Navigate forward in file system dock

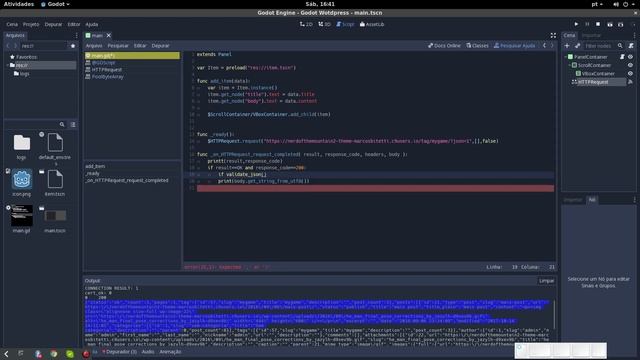coord(15,46)
